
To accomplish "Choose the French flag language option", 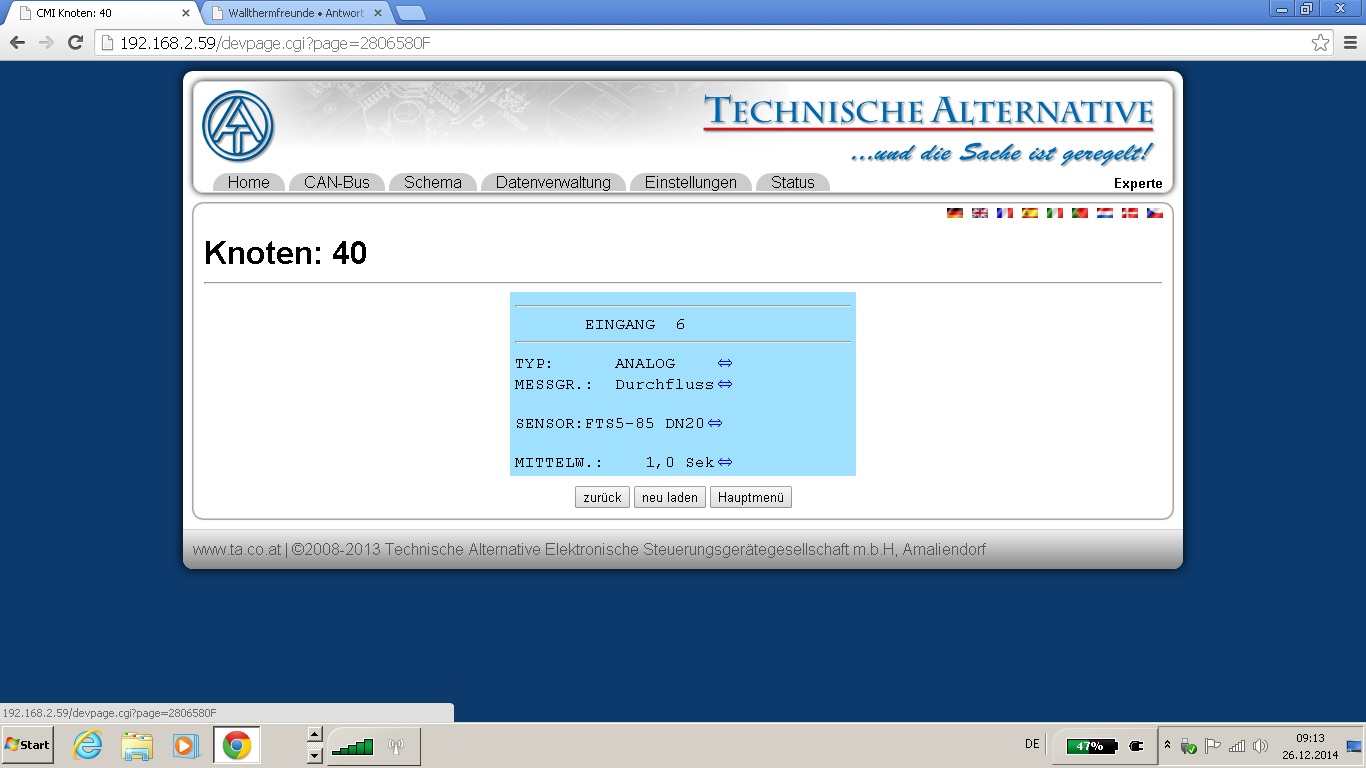I will point(1005,213).
